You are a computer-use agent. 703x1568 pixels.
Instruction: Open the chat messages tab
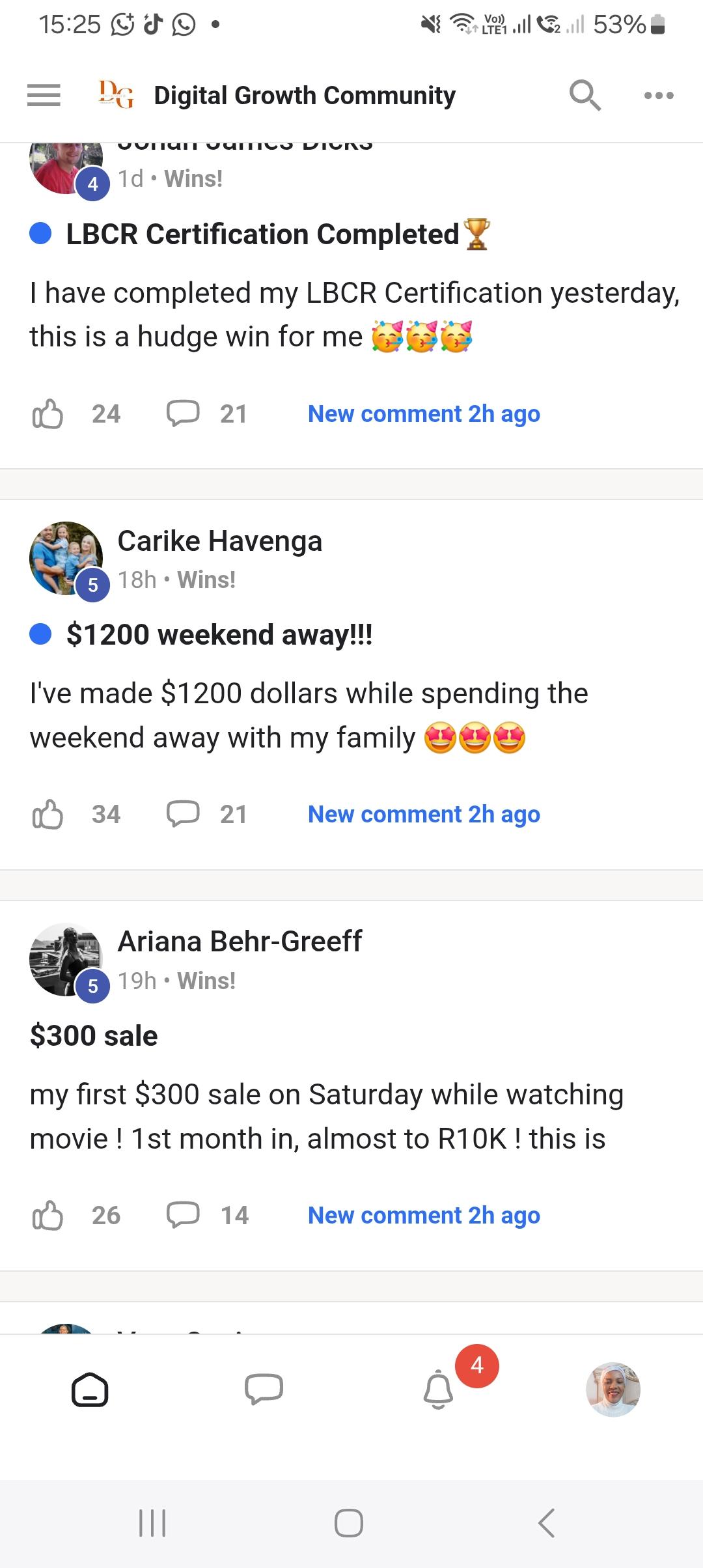pos(264,1389)
